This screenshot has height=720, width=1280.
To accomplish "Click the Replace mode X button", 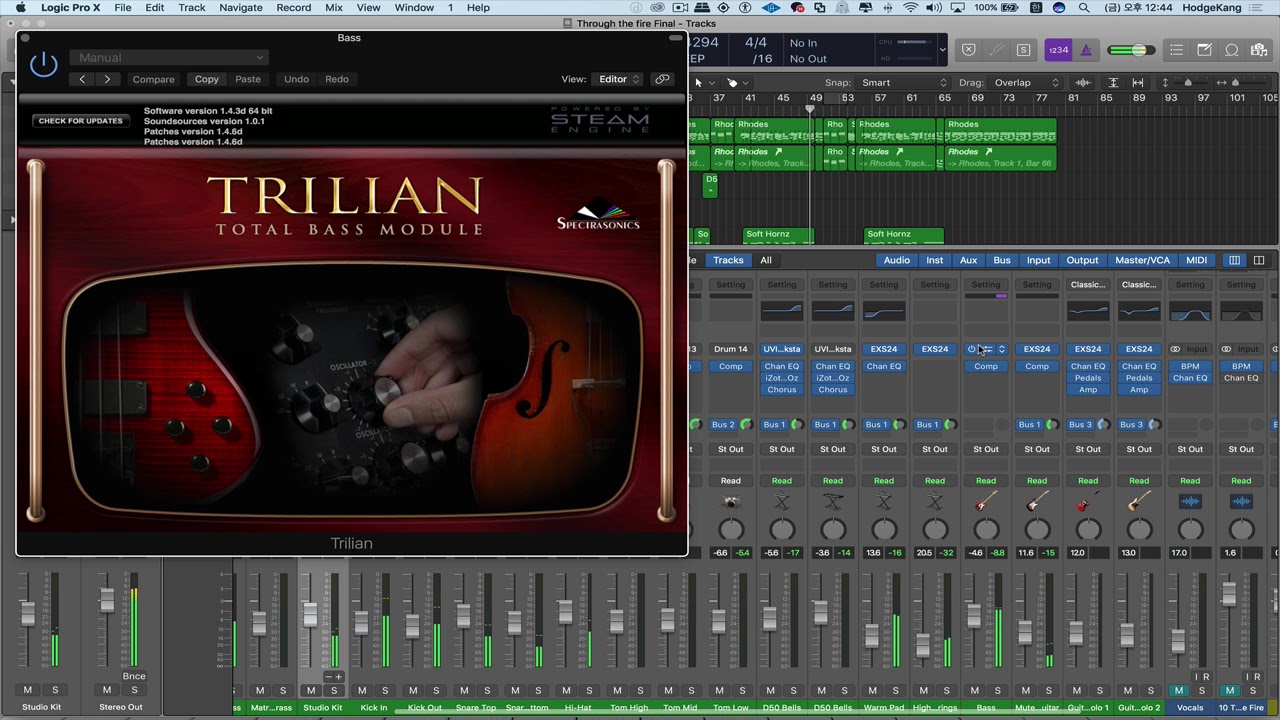I will (x=968, y=50).
